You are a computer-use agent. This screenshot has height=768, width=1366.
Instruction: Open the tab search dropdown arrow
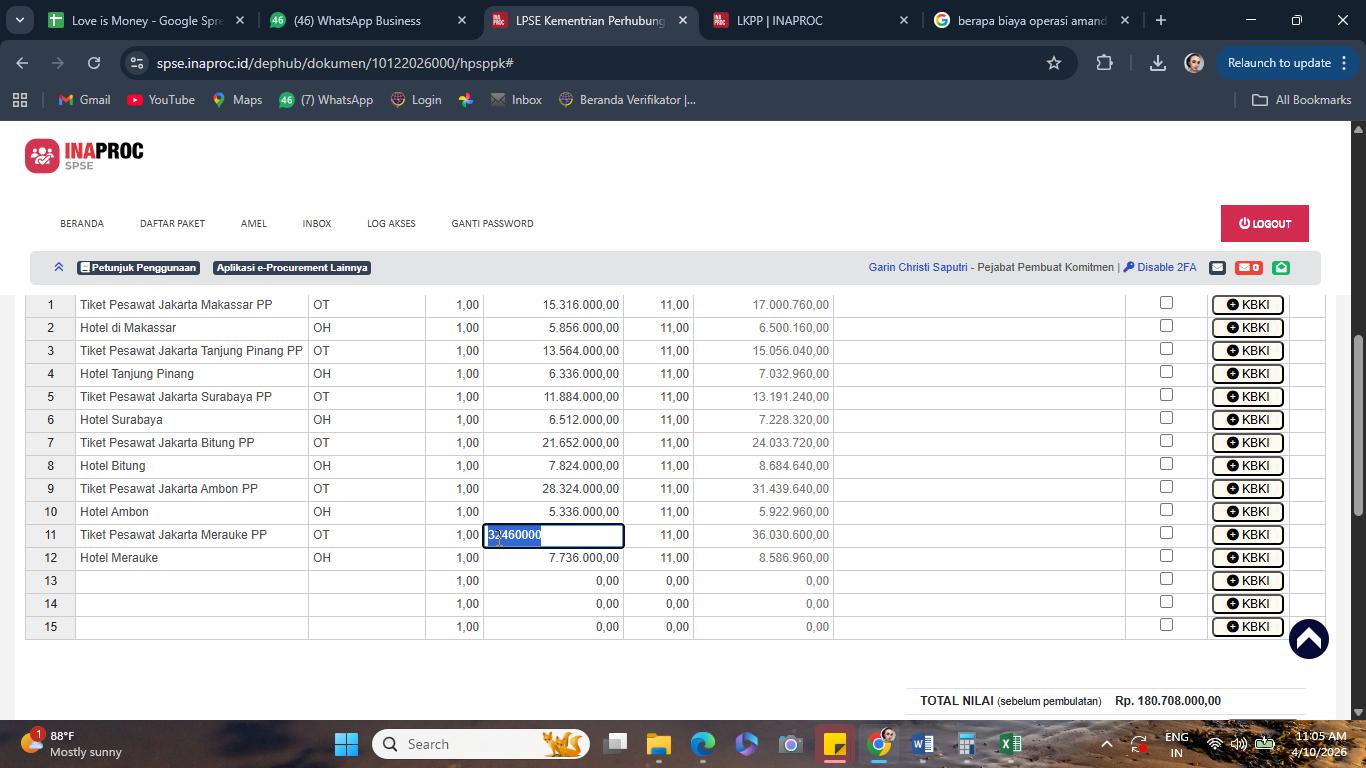coord(19,20)
